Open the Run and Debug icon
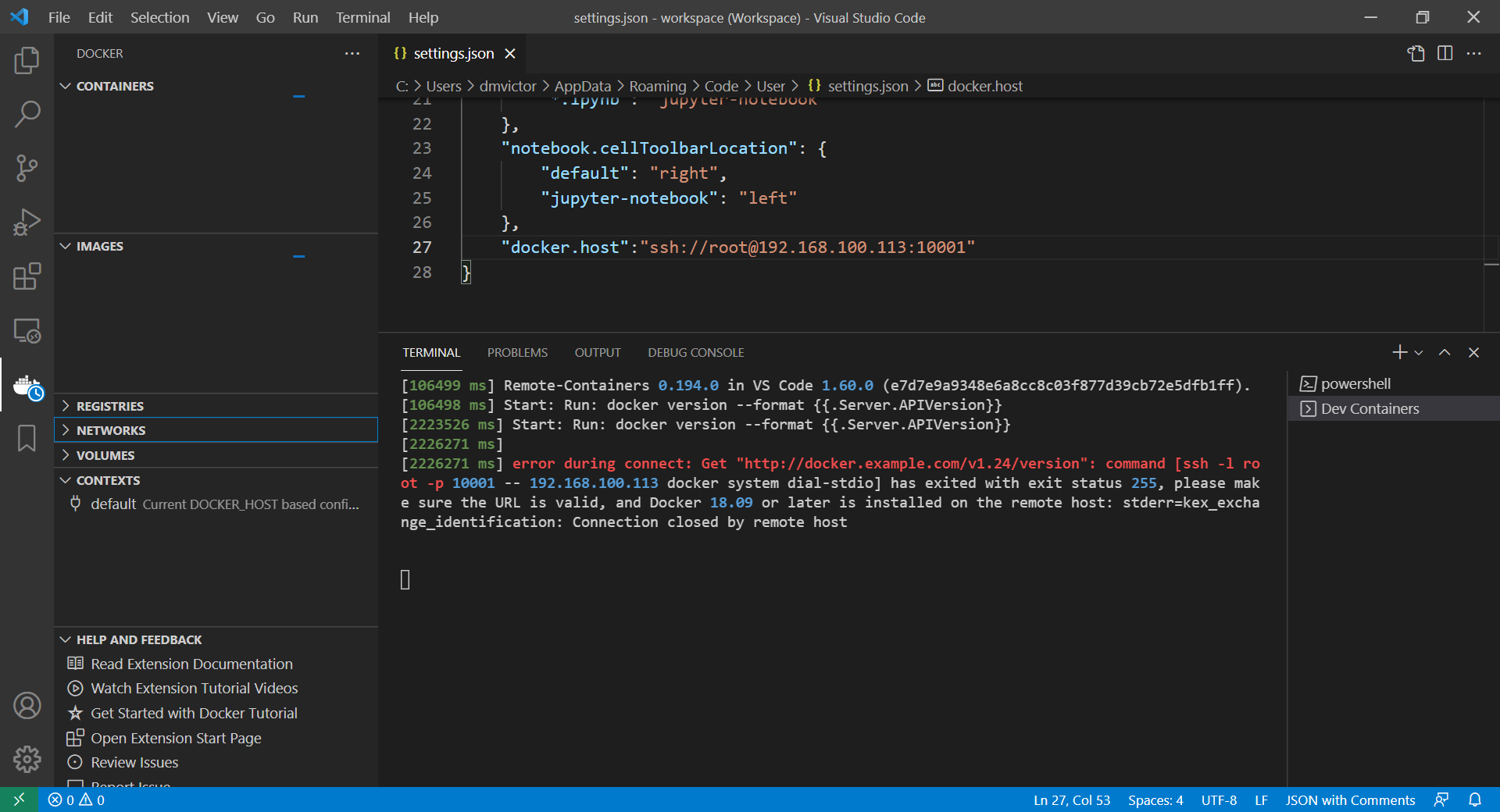1500x812 pixels. click(27, 222)
